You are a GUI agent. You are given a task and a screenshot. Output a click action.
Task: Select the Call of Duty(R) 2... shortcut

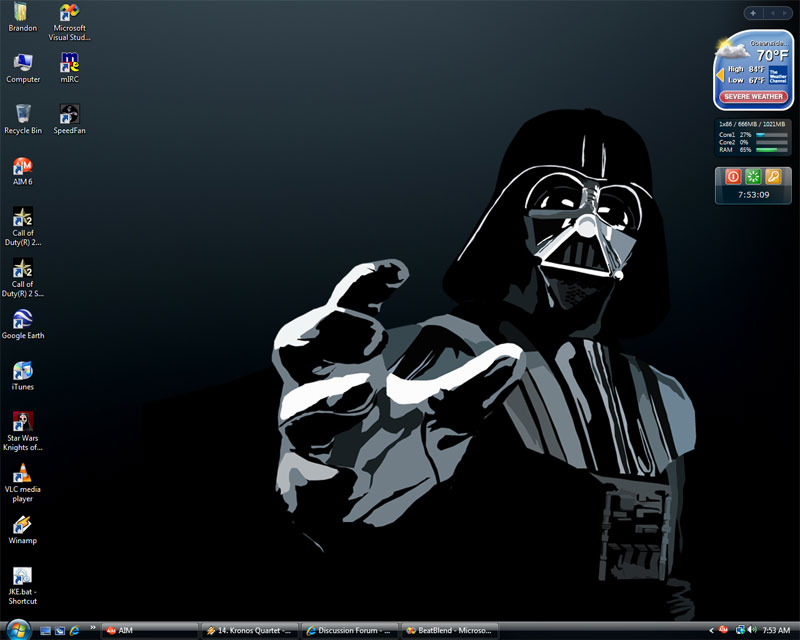22,227
